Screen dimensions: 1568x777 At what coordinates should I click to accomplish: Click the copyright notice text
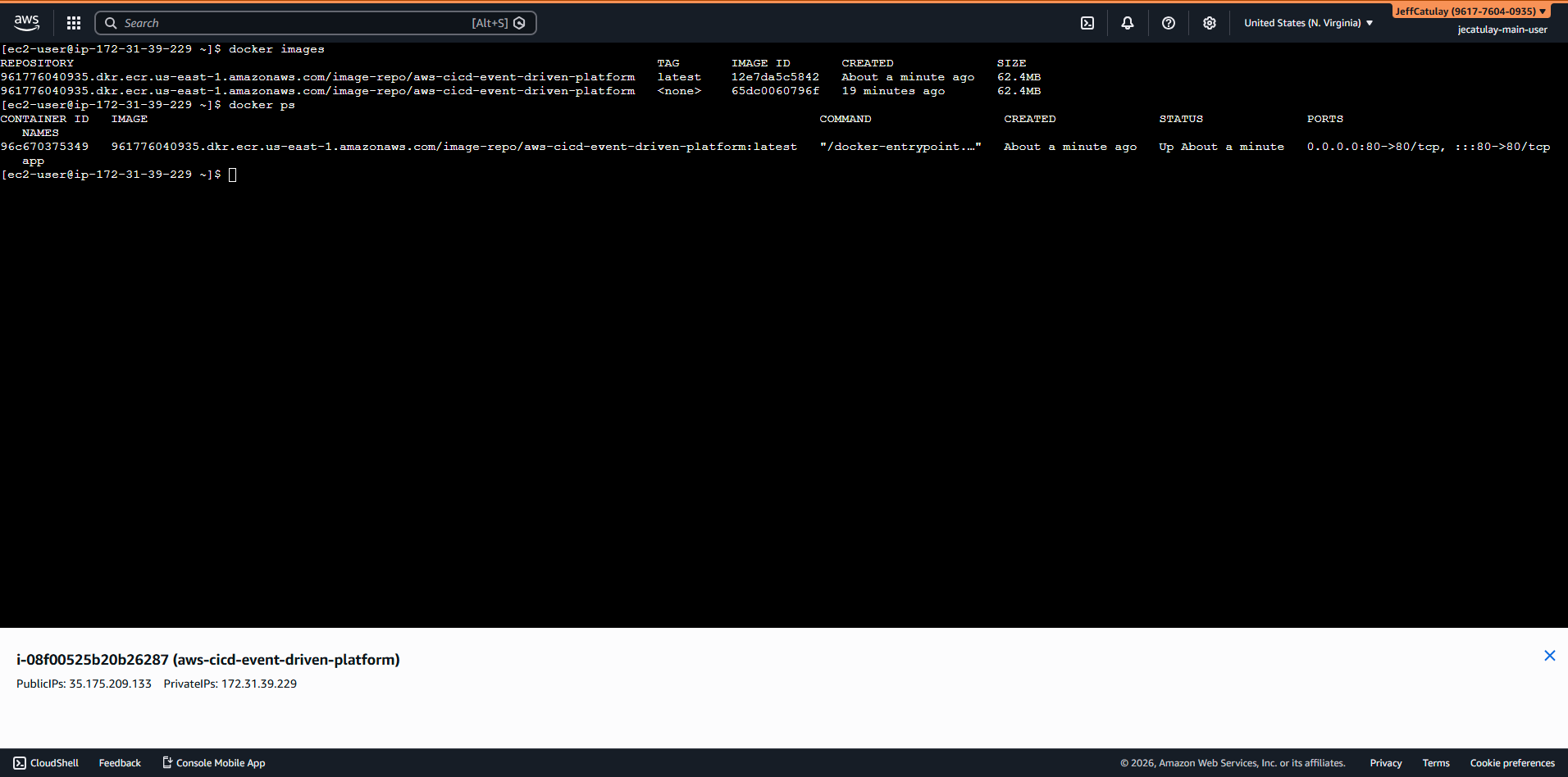pyautogui.click(x=1233, y=763)
